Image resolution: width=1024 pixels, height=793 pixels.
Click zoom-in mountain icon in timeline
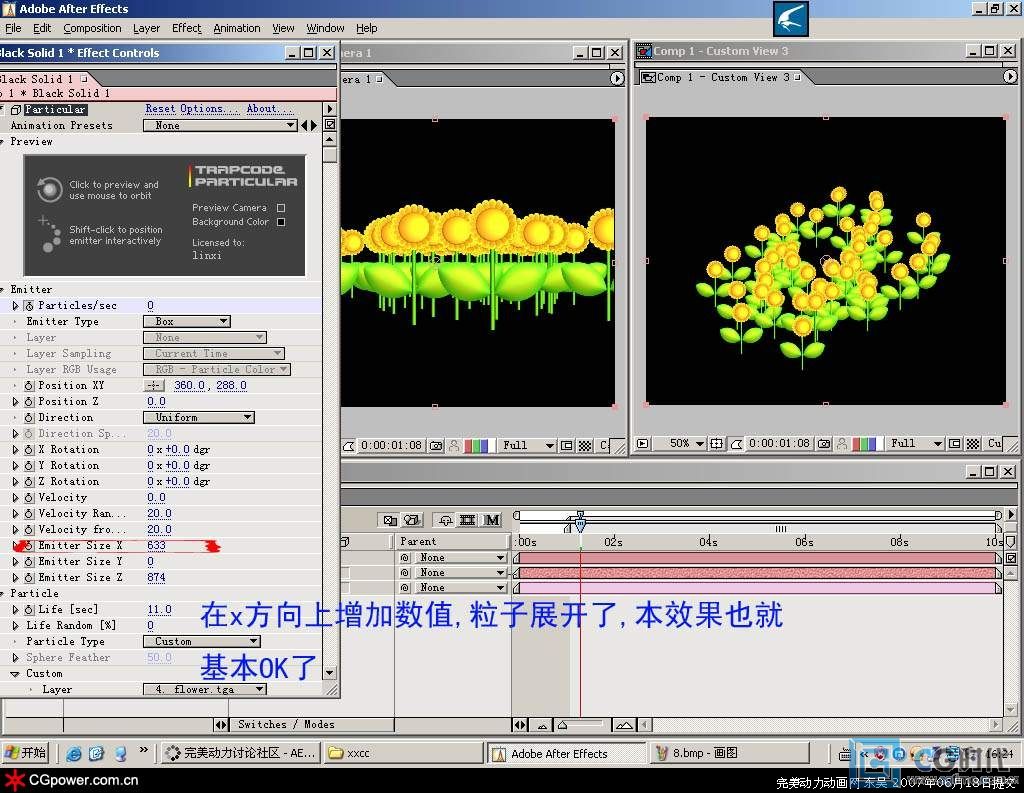click(x=624, y=725)
